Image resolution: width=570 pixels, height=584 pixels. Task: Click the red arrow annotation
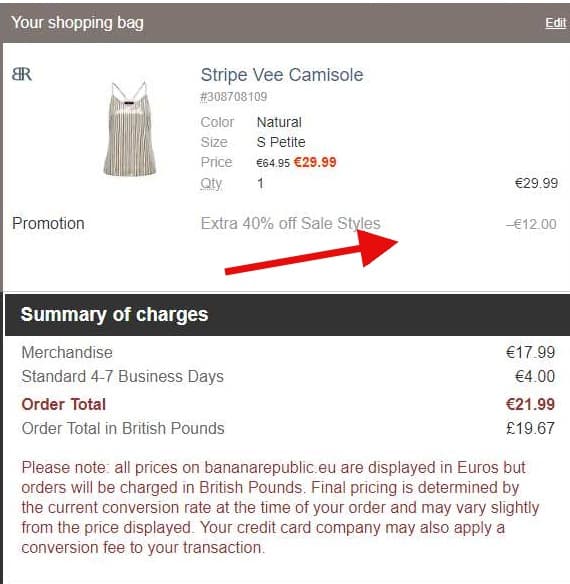[311, 252]
